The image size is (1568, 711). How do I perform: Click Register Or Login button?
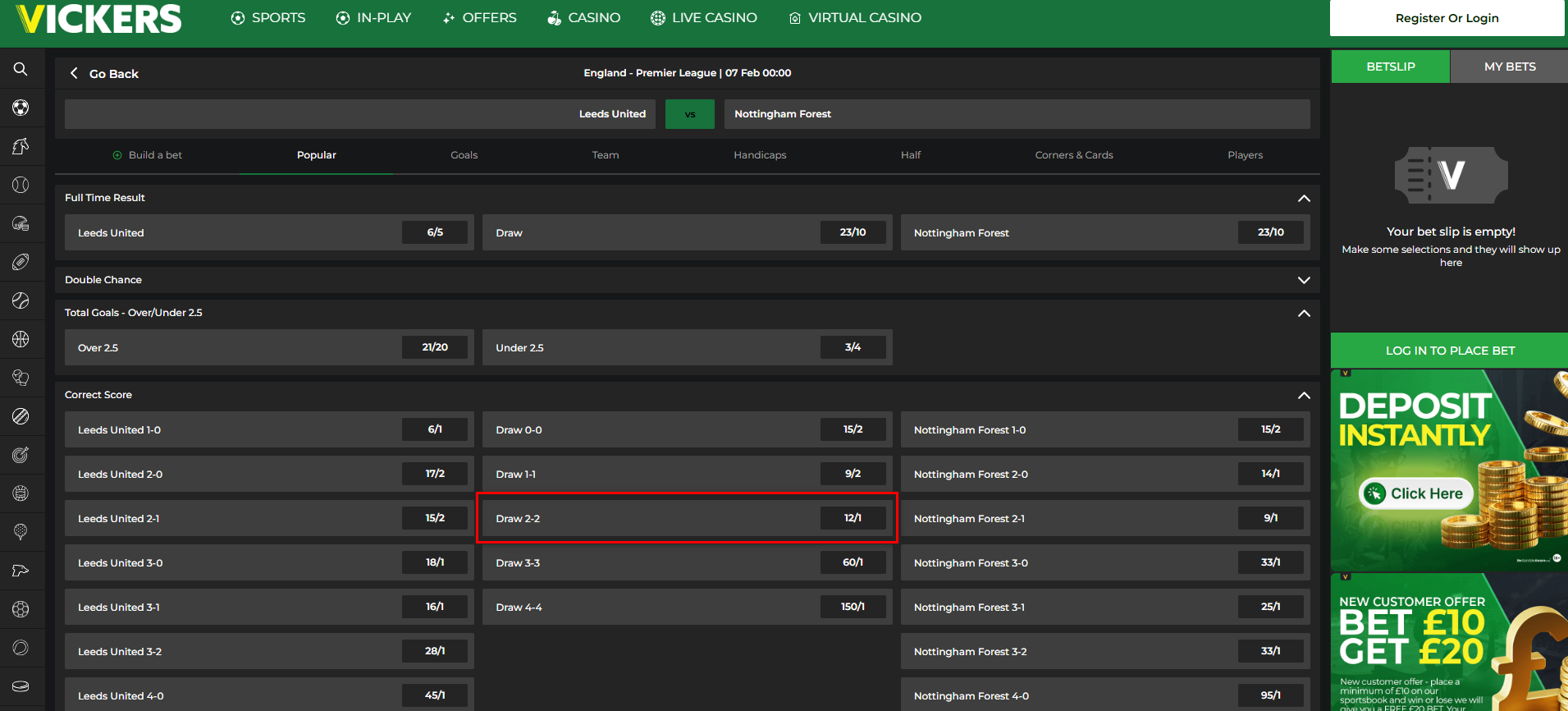point(1447,18)
